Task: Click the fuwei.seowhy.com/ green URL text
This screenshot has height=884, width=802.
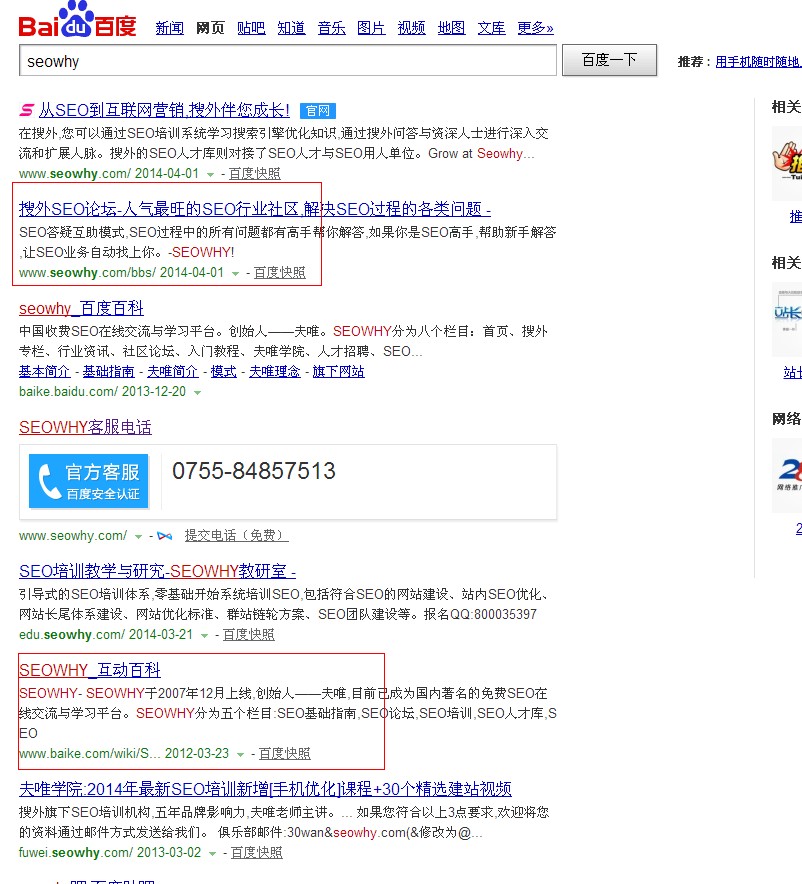Action: click(76, 852)
